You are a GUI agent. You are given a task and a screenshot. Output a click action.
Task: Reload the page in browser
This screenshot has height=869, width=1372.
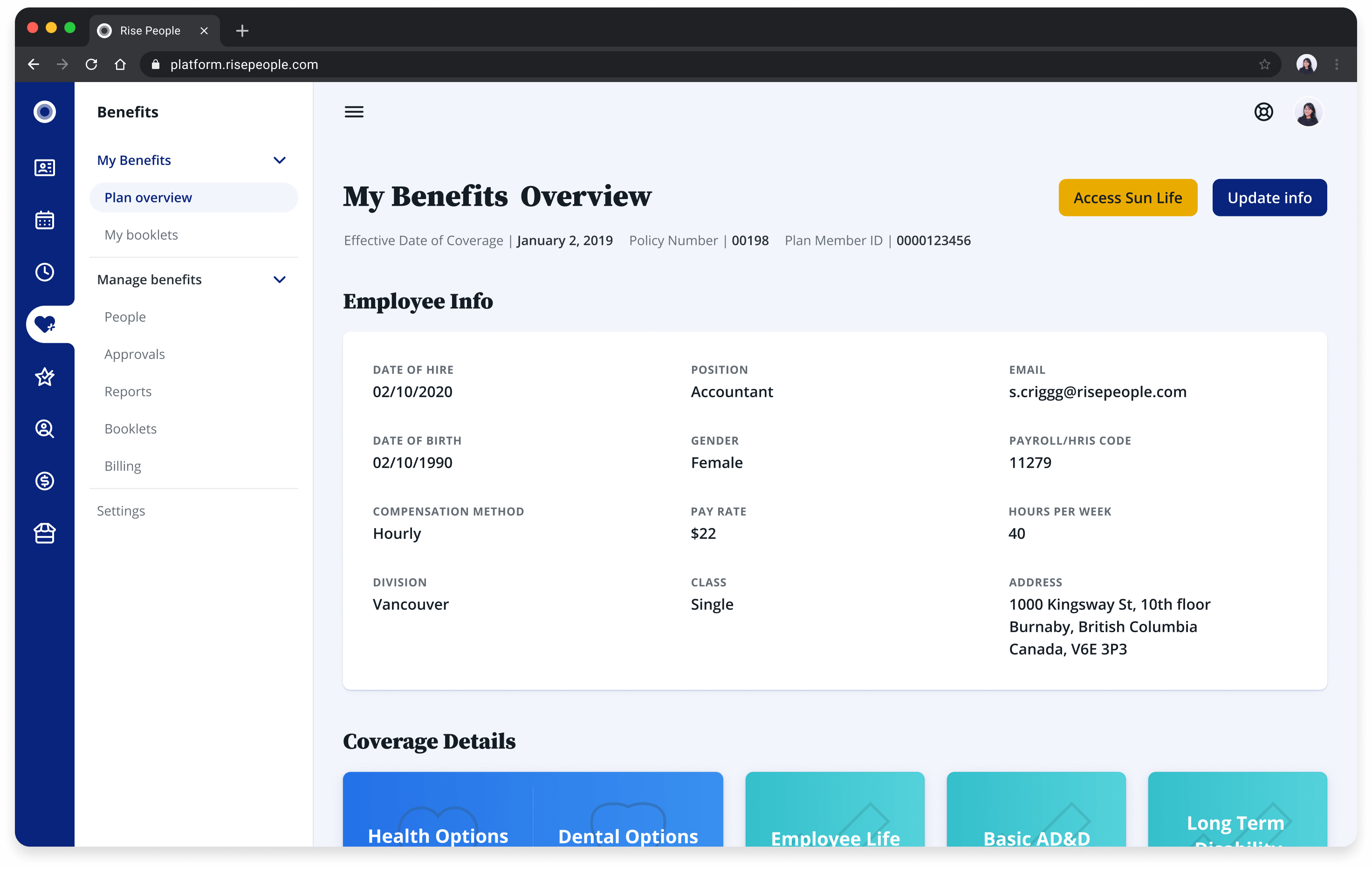click(x=91, y=64)
